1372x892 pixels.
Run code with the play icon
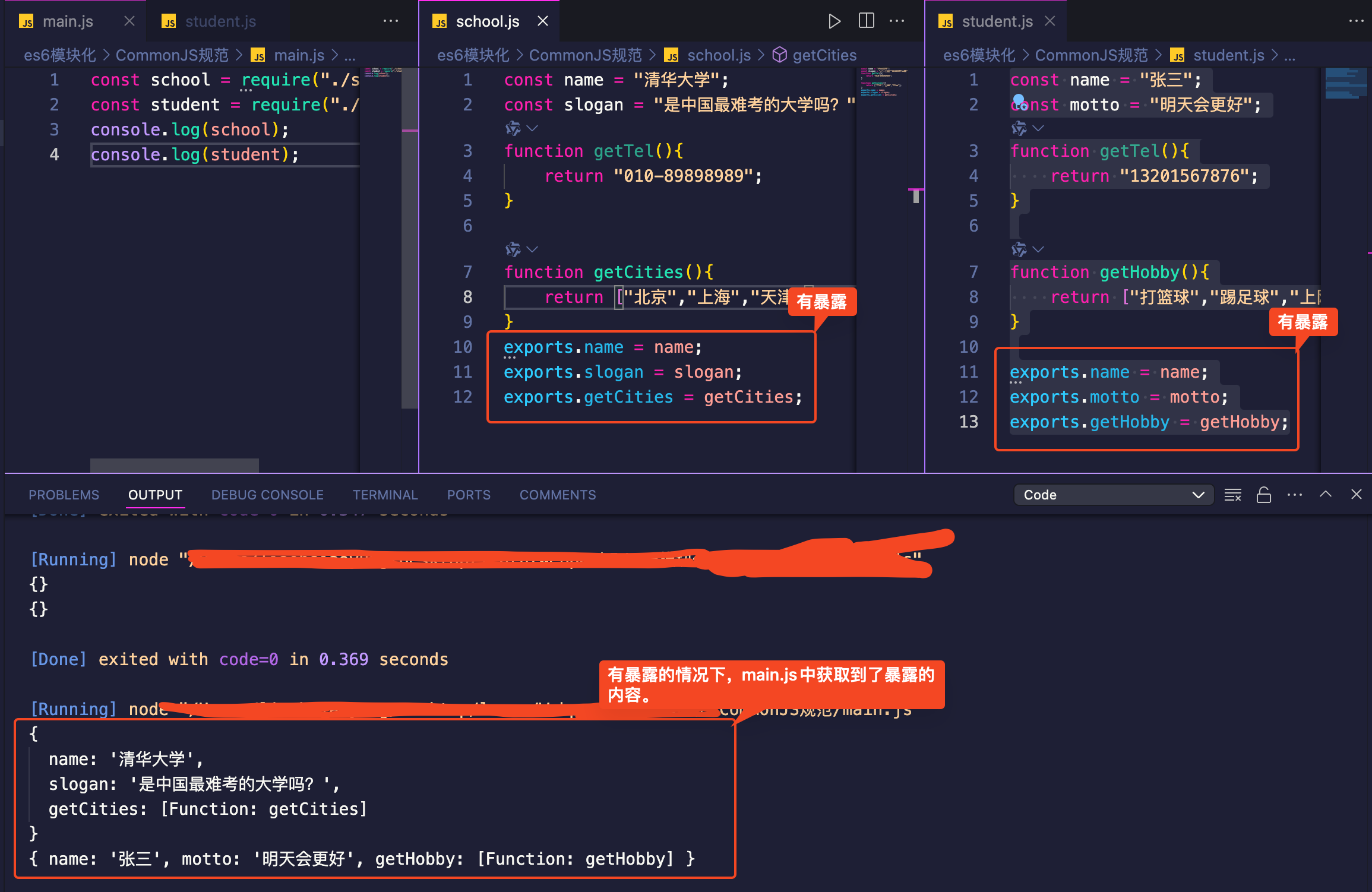pos(834,21)
